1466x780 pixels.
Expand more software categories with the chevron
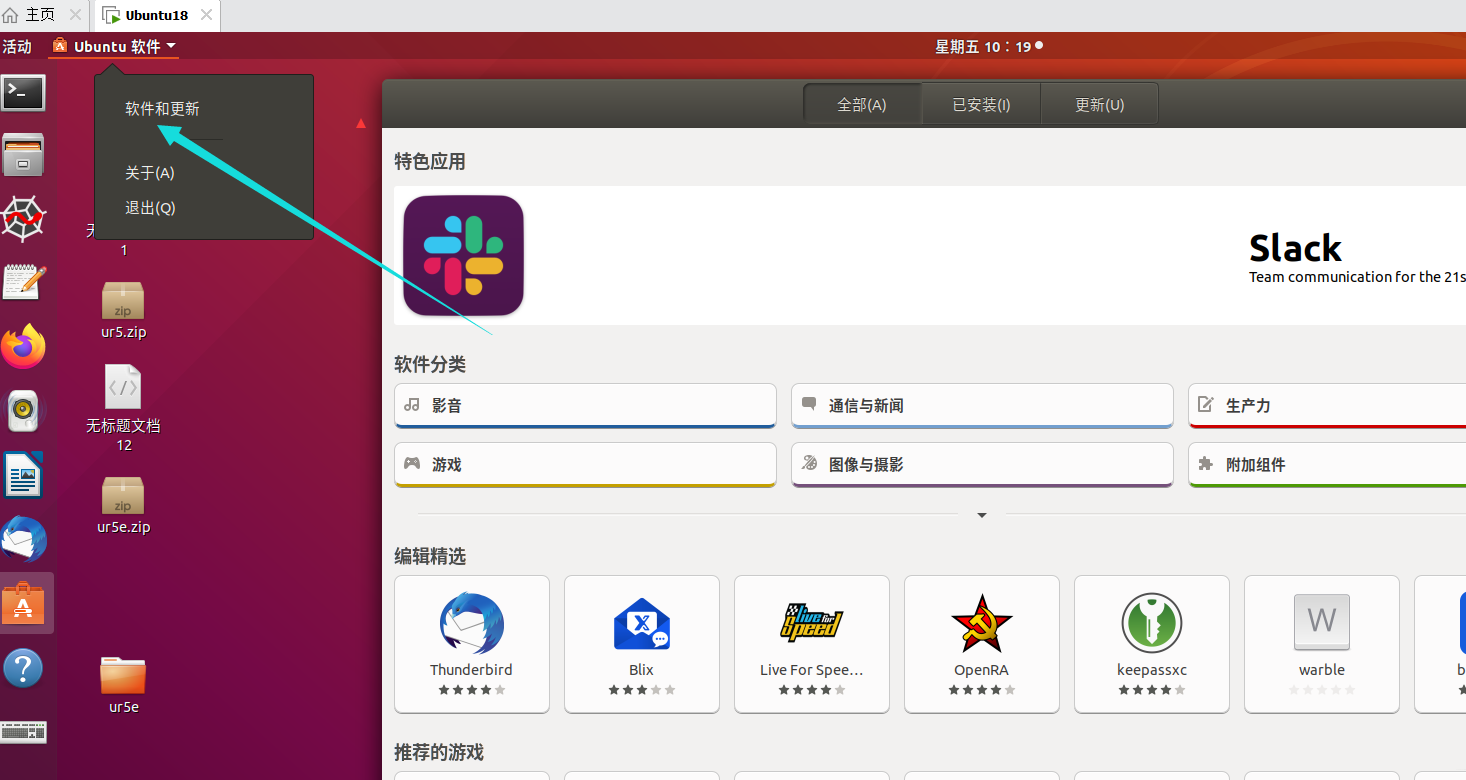981,515
